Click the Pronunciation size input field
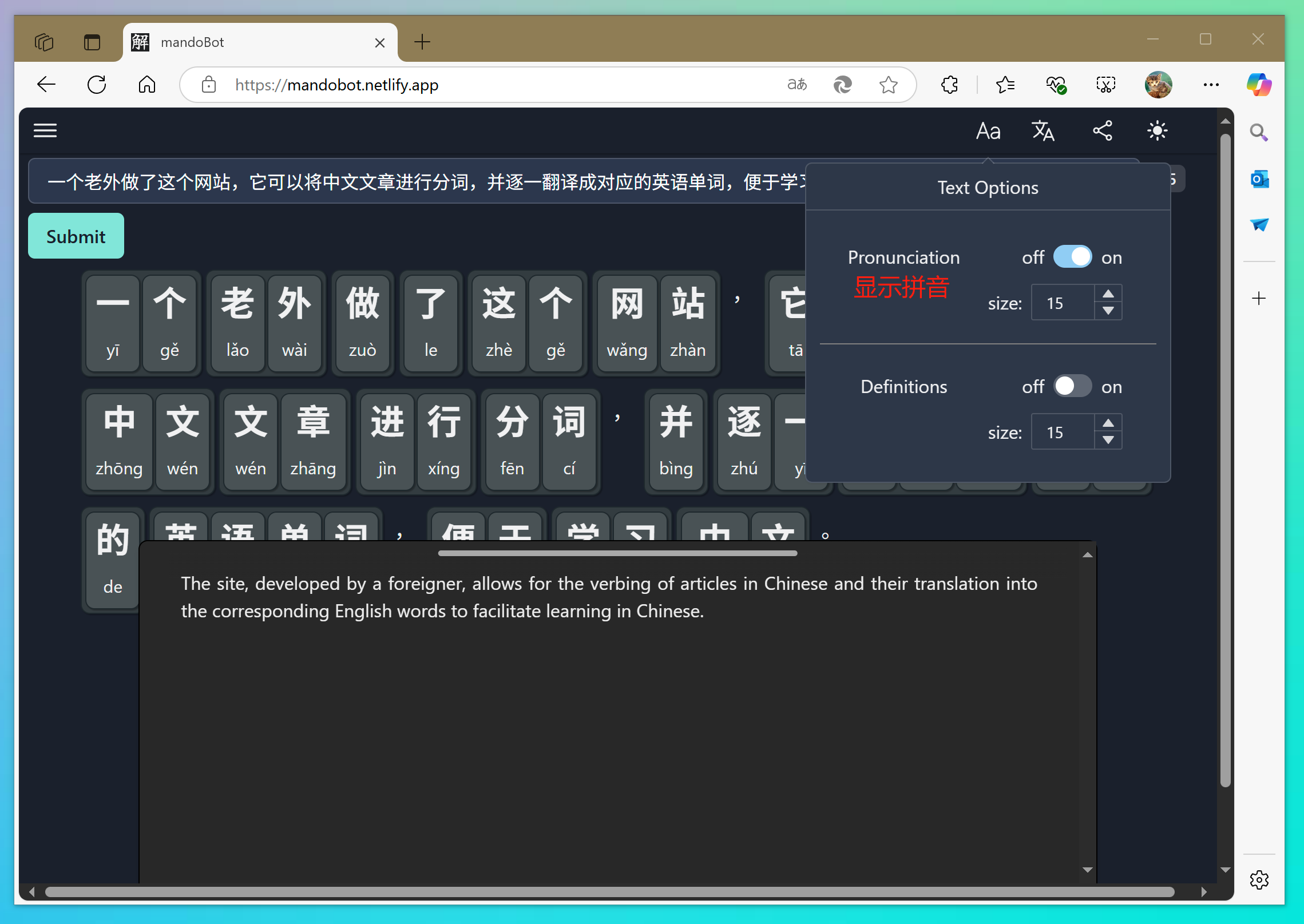This screenshot has width=1304, height=924. [1063, 303]
